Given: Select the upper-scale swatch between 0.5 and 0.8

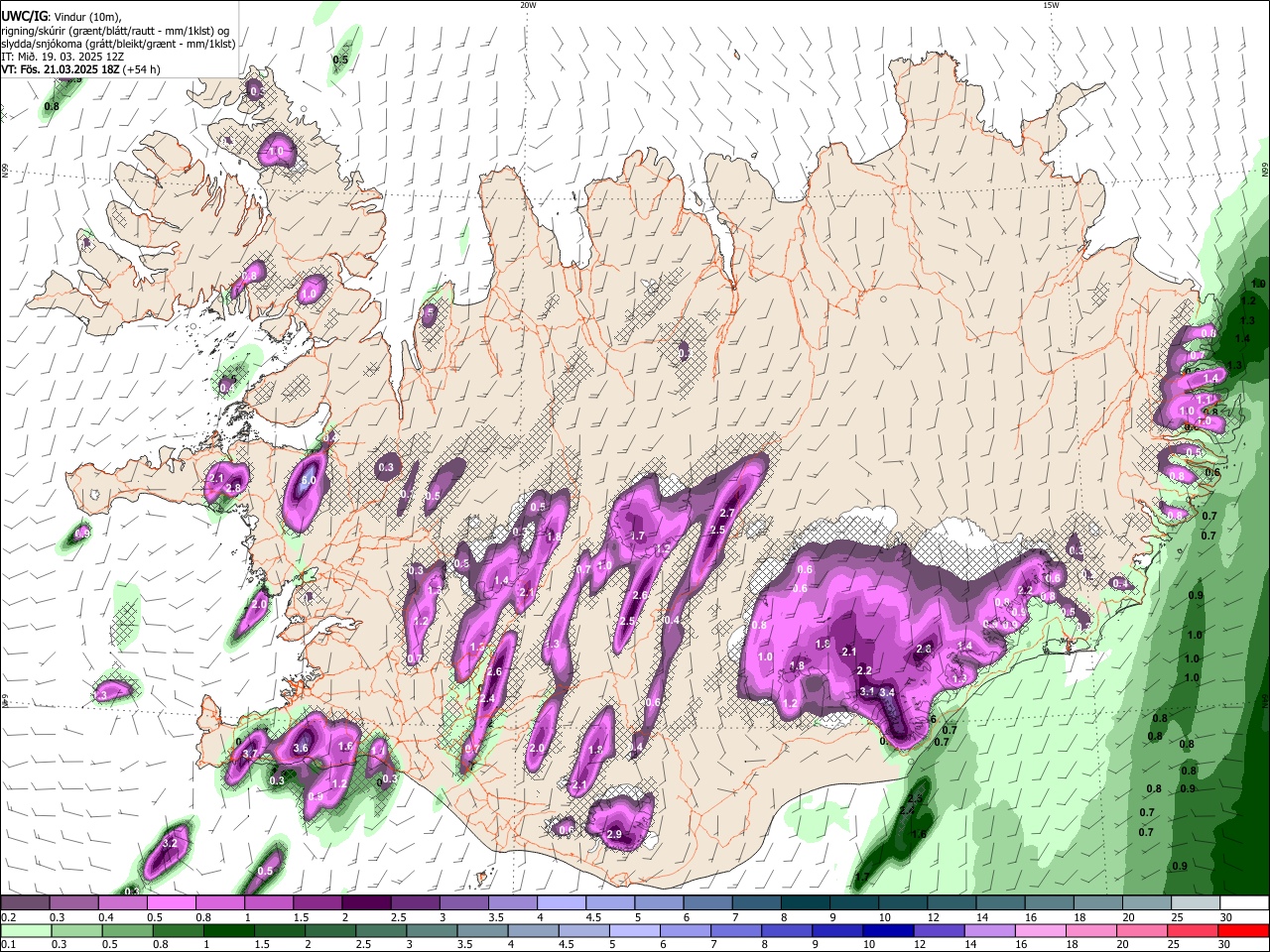Looking at the screenshot, I should 171,902.
